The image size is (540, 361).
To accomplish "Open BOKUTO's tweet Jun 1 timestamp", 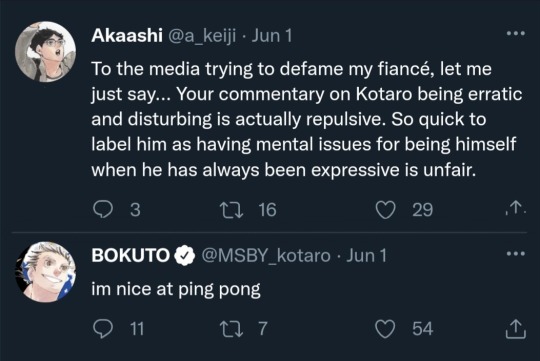I will pyautogui.click(x=366, y=255).
